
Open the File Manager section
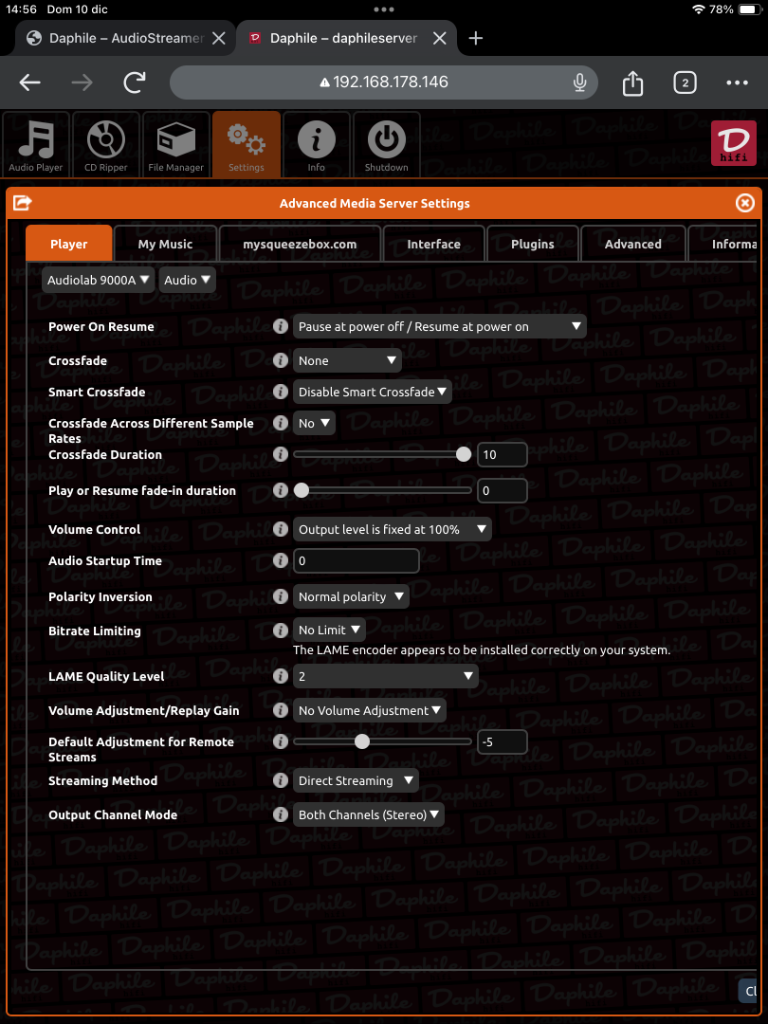(x=176, y=144)
